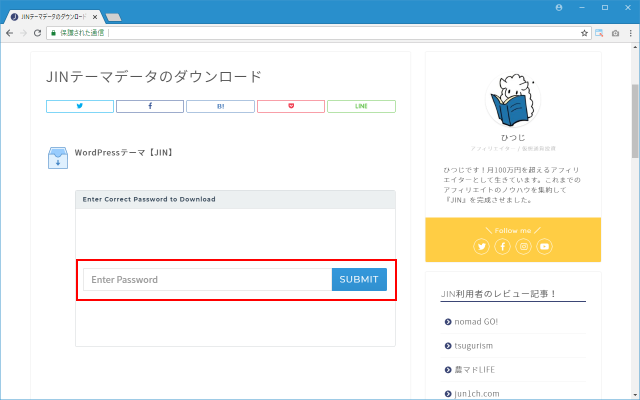Maximize the Chrome window
Viewport: 640px width, 400px height.
pyautogui.click(x=605, y=8)
